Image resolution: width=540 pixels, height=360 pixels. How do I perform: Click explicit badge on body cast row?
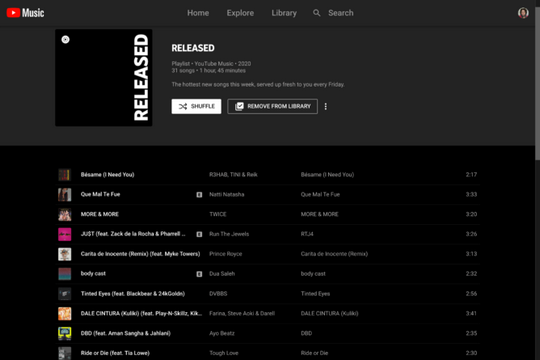(x=199, y=274)
